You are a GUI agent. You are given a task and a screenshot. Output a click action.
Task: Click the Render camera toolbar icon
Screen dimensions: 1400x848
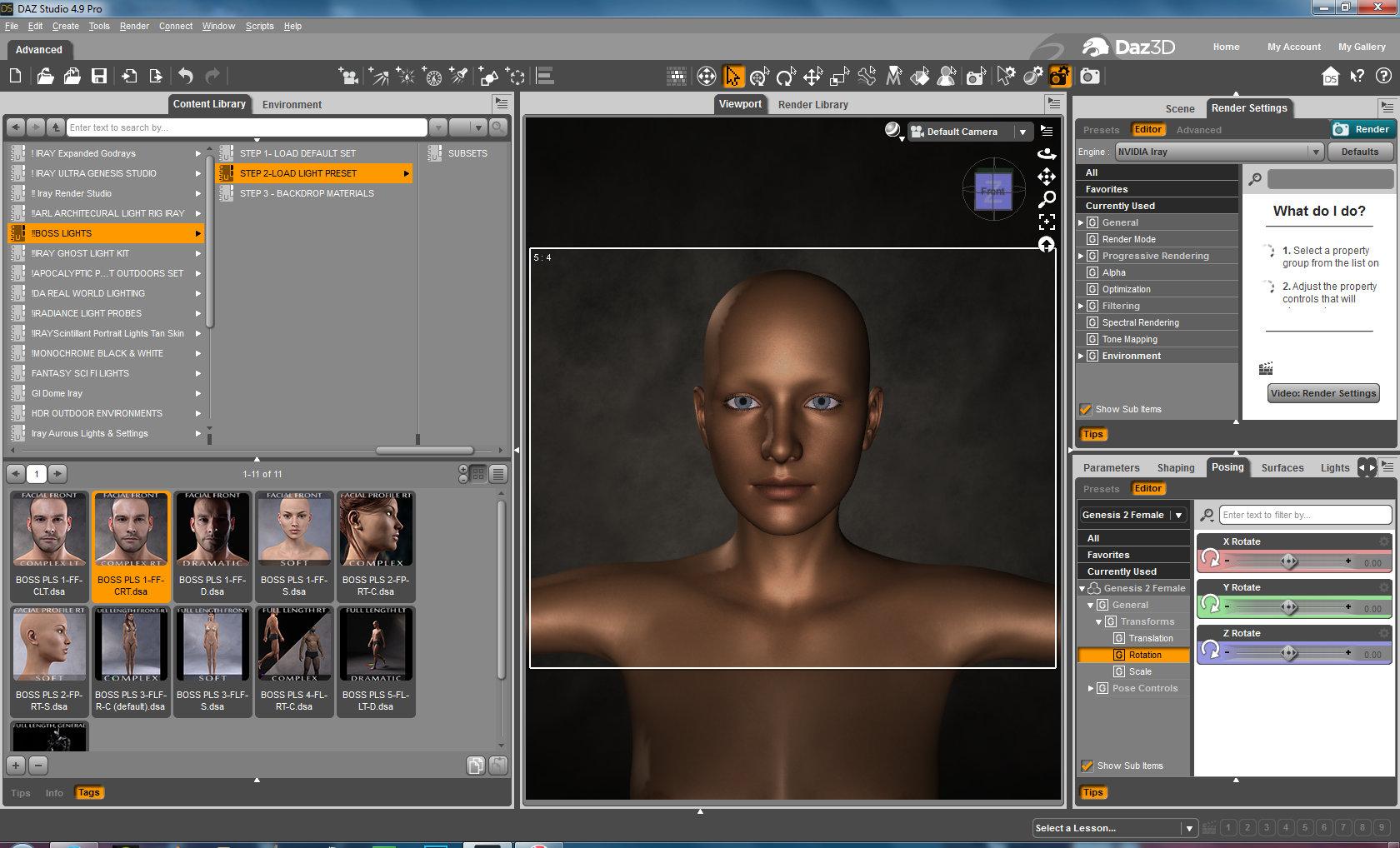[1089, 77]
